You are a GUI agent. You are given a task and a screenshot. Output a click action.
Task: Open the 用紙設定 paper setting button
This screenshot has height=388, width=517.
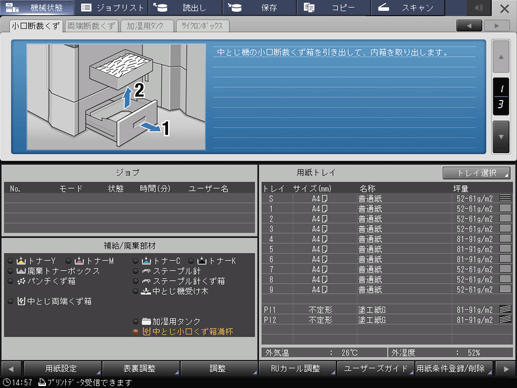tap(62, 368)
